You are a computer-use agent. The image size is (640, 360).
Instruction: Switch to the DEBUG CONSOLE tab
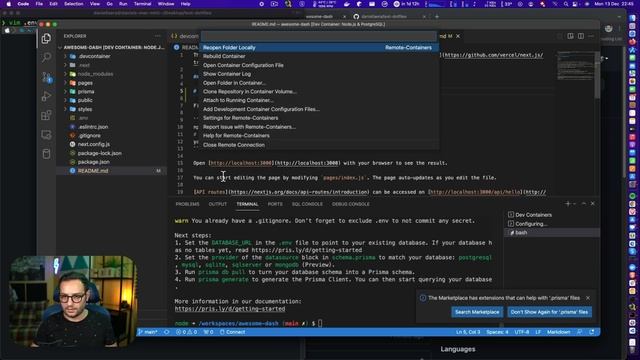pos(351,204)
